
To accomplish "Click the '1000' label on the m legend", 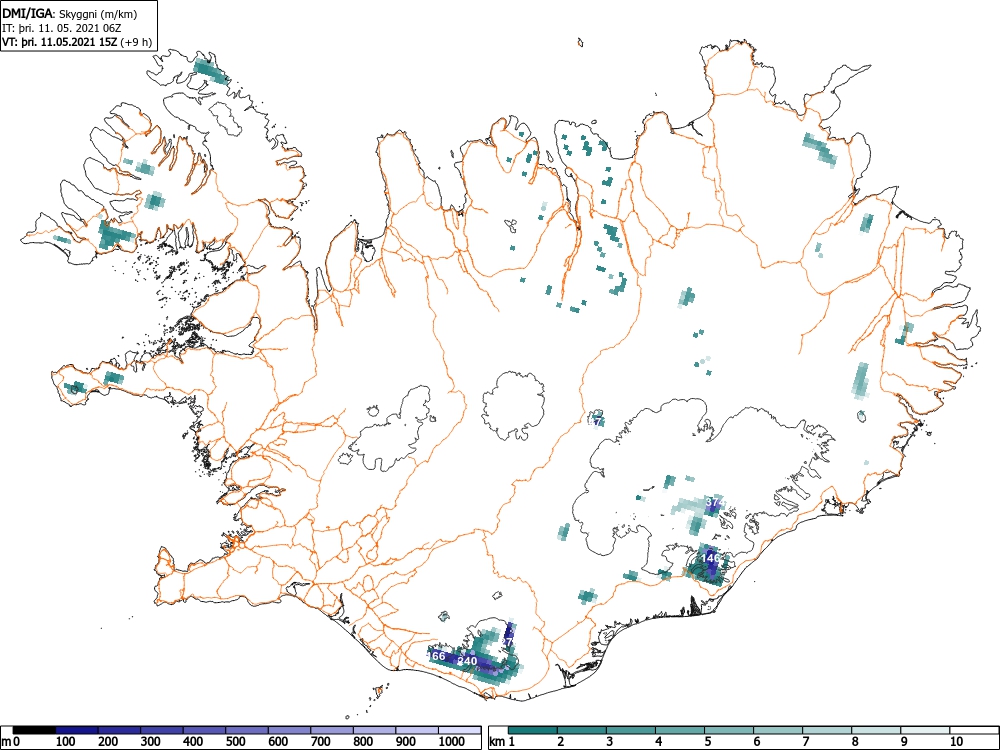I will pyautogui.click(x=452, y=742).
